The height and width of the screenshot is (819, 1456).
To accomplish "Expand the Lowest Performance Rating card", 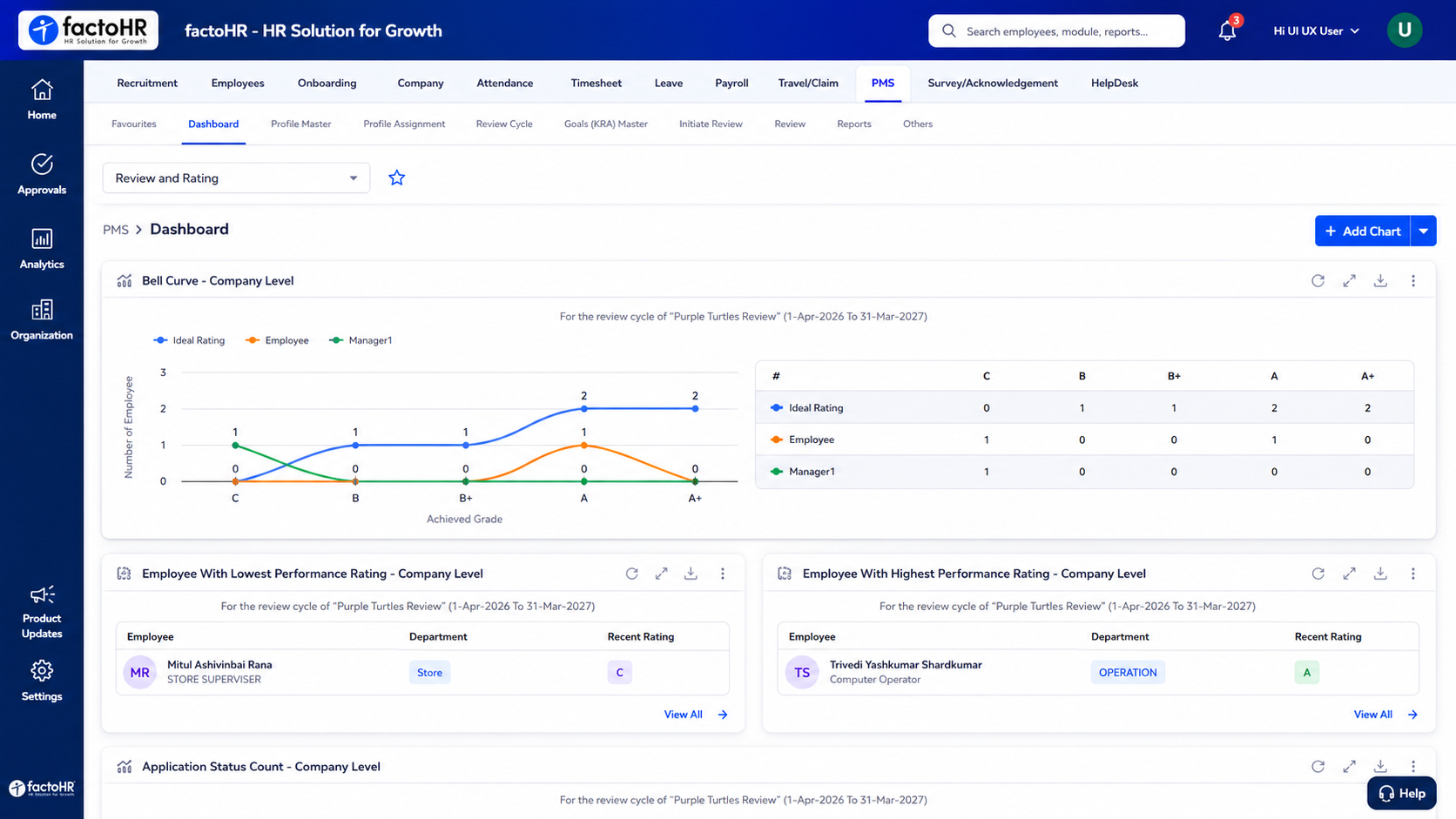I will click(662, 574).
